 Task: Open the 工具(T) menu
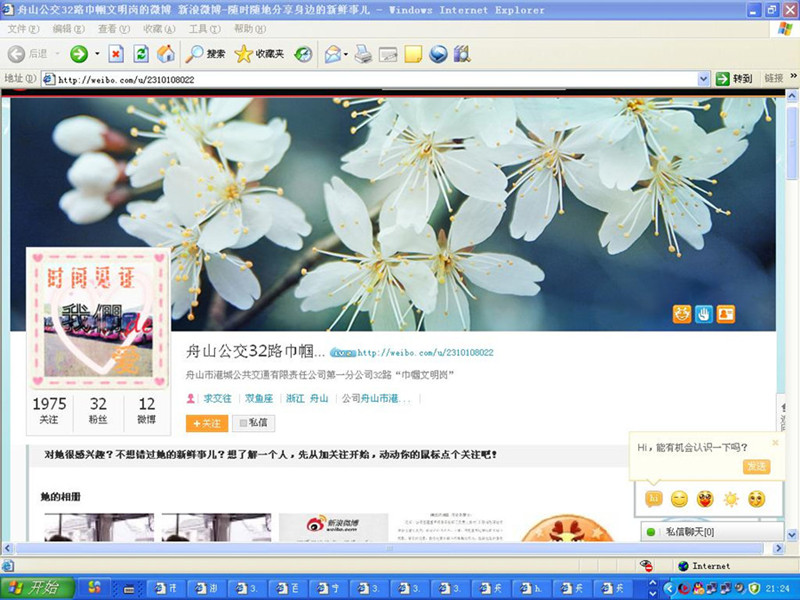click(205, 29)
